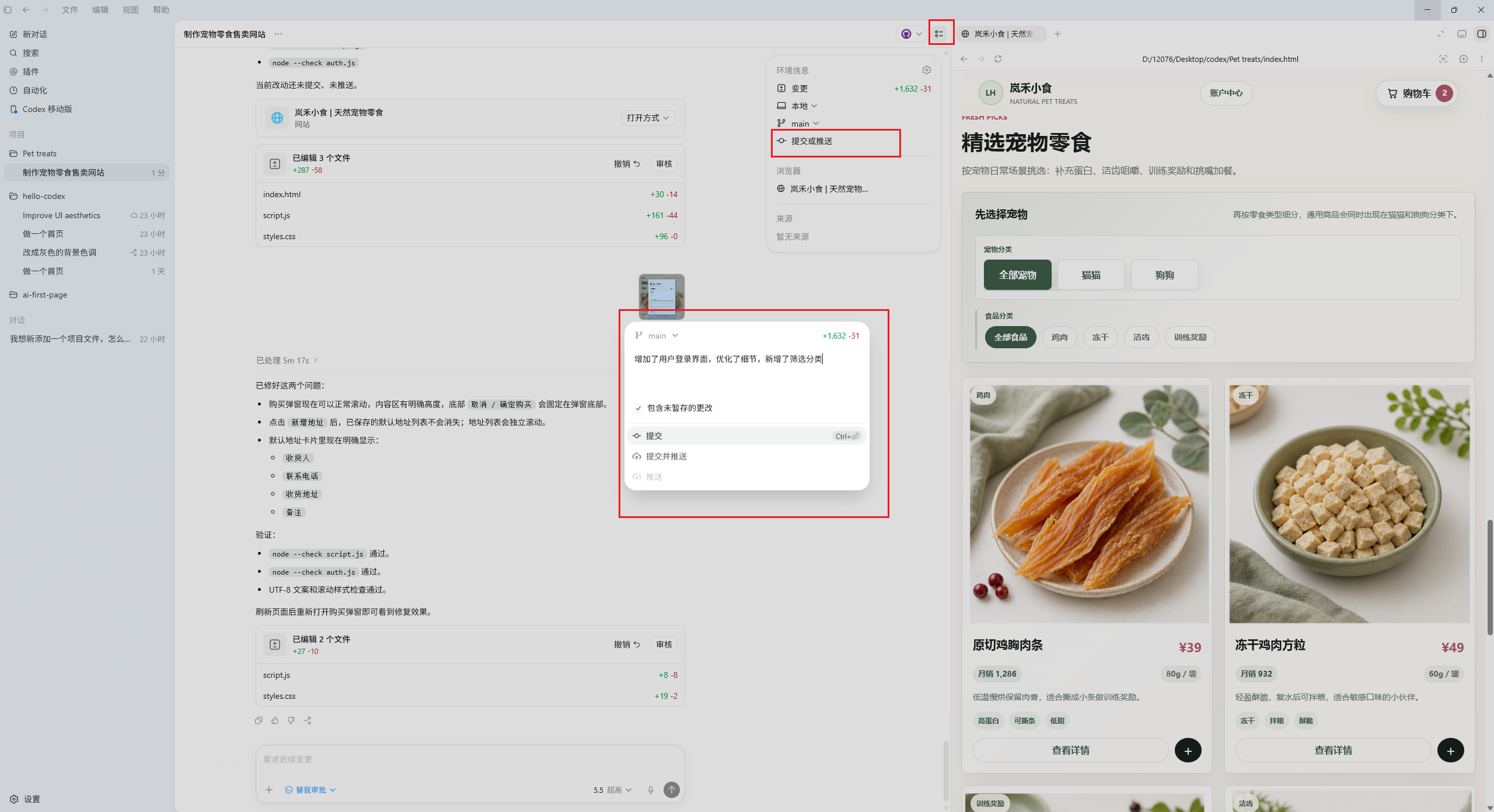The image size is (1494, 812).
Task: Click the 要求后续变更 message input
Action: (470, 759)
